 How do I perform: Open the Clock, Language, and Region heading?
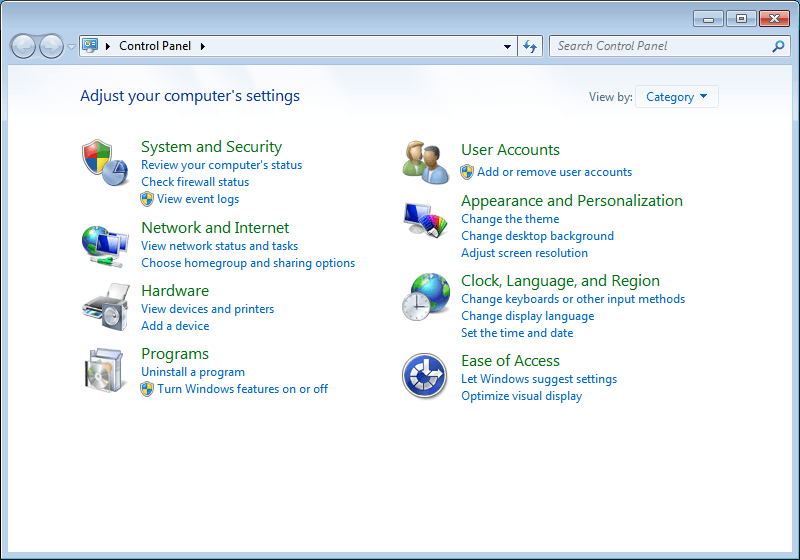[x=560, y=281]
